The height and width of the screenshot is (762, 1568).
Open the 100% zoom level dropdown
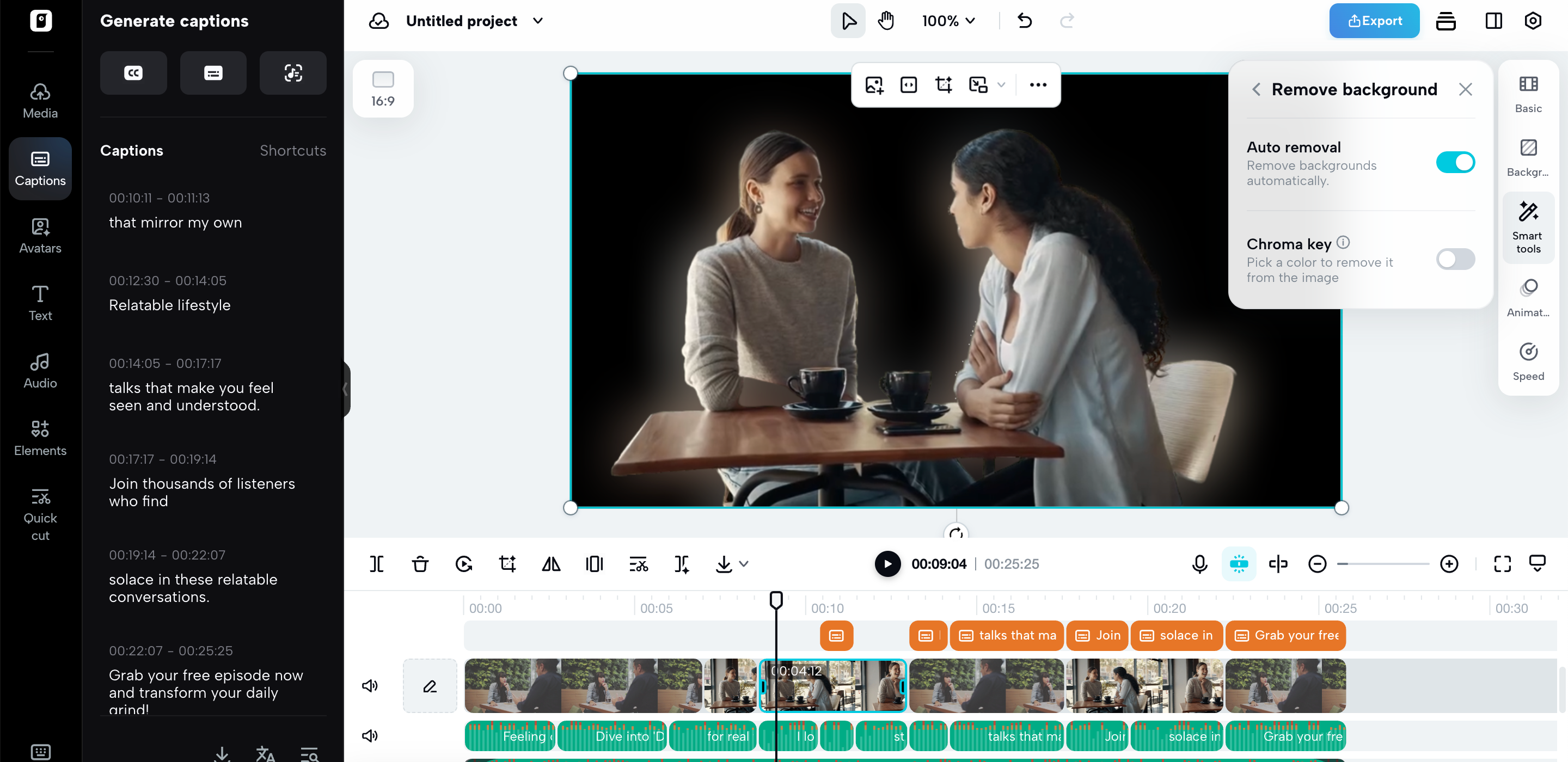[x=948, y=21]
